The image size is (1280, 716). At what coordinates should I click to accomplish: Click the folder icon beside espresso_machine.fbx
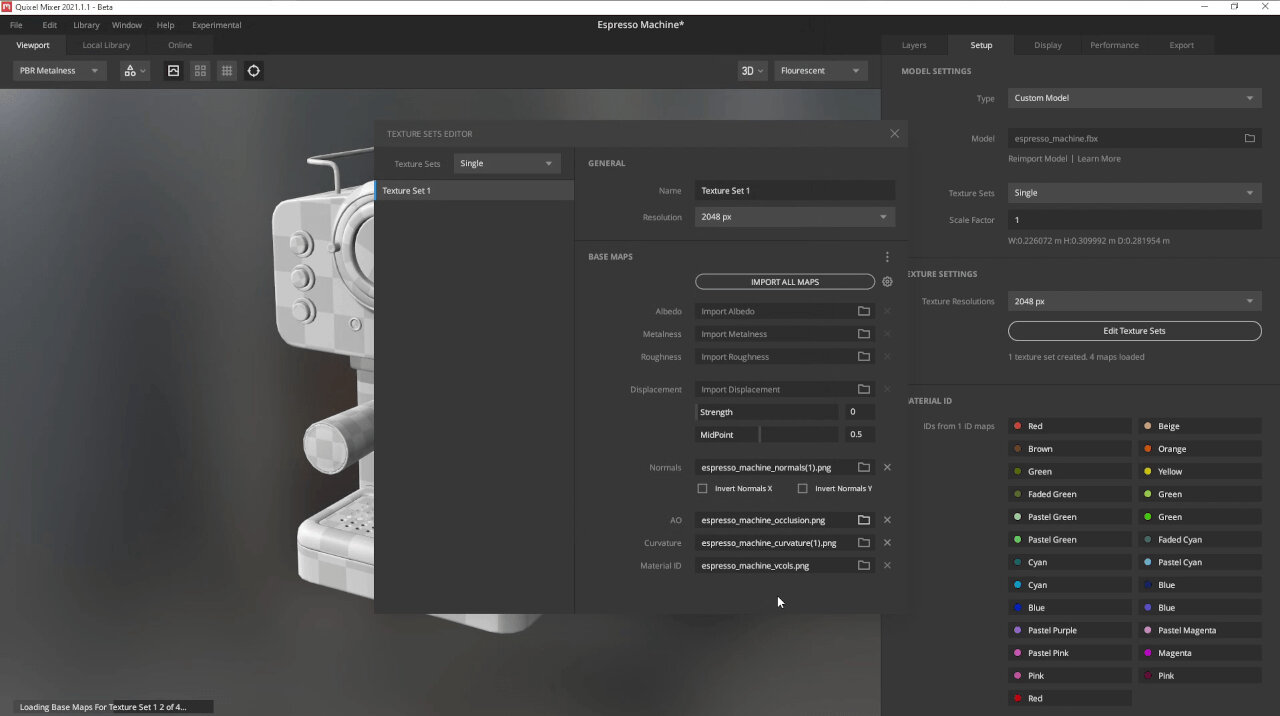1249,138
